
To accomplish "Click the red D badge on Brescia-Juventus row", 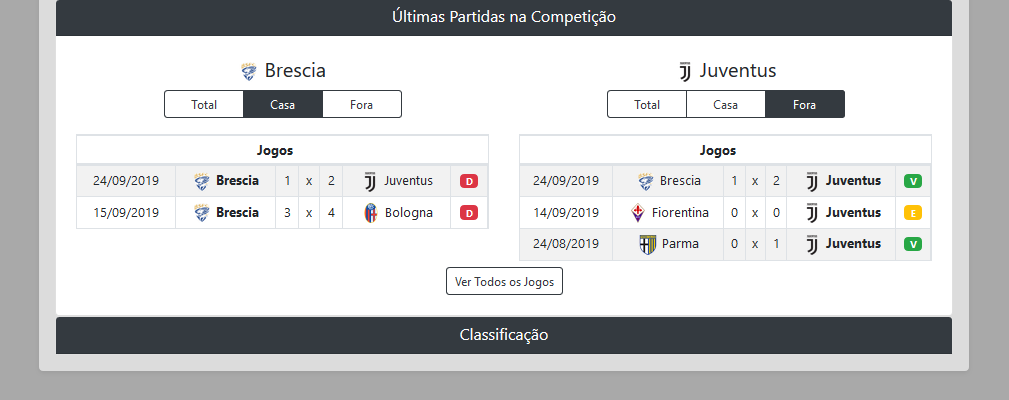I will [469, 181].
